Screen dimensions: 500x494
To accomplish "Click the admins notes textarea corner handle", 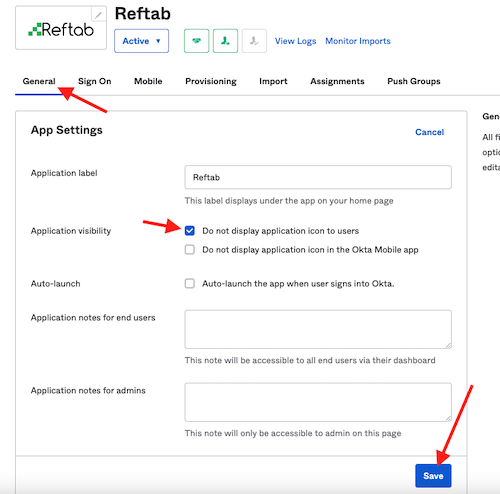I will pos(448,418).
